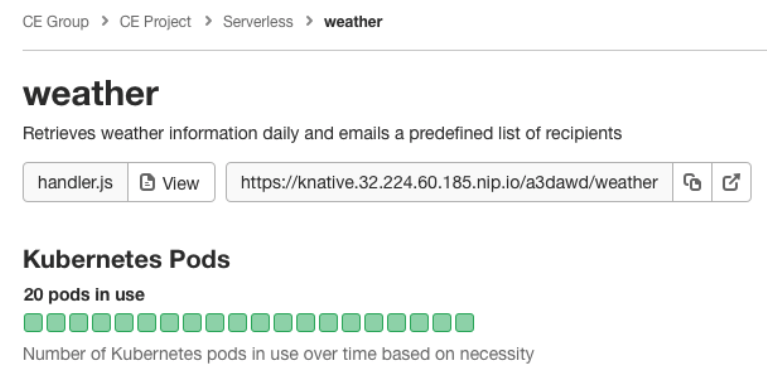Click the handler.js file label
This screenshot has width=767, height=384.
point(75,182)
